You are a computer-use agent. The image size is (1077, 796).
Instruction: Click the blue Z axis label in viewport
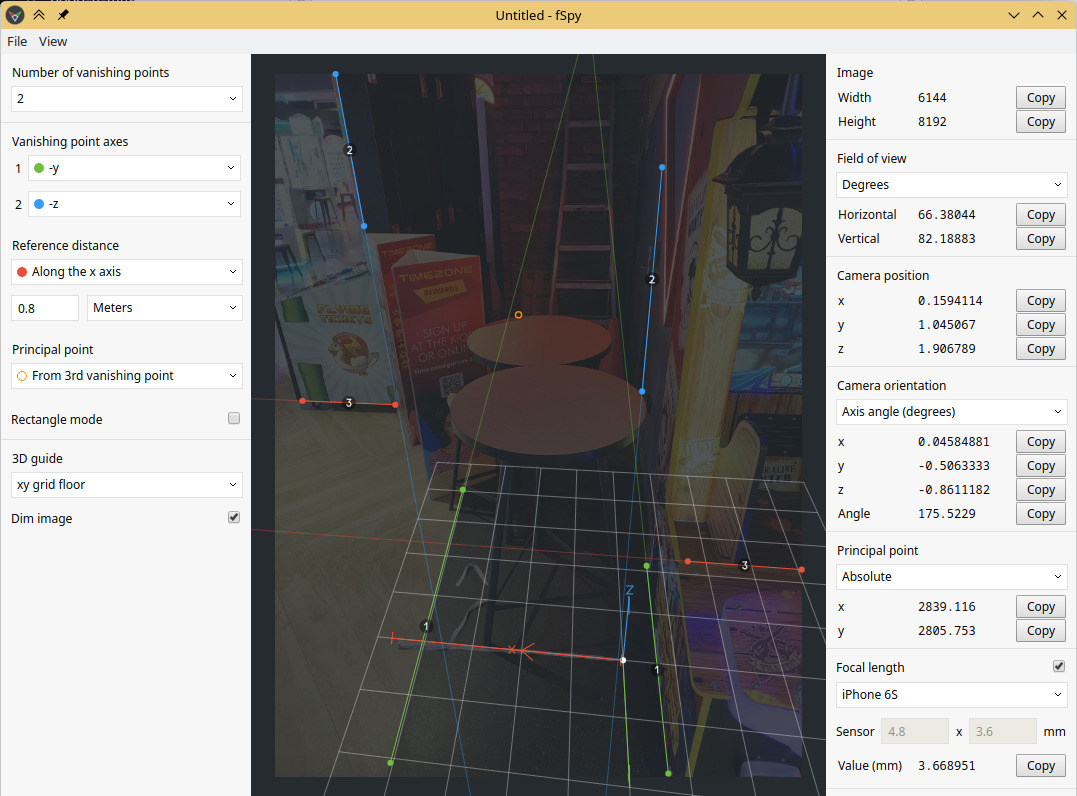(630, 590)
